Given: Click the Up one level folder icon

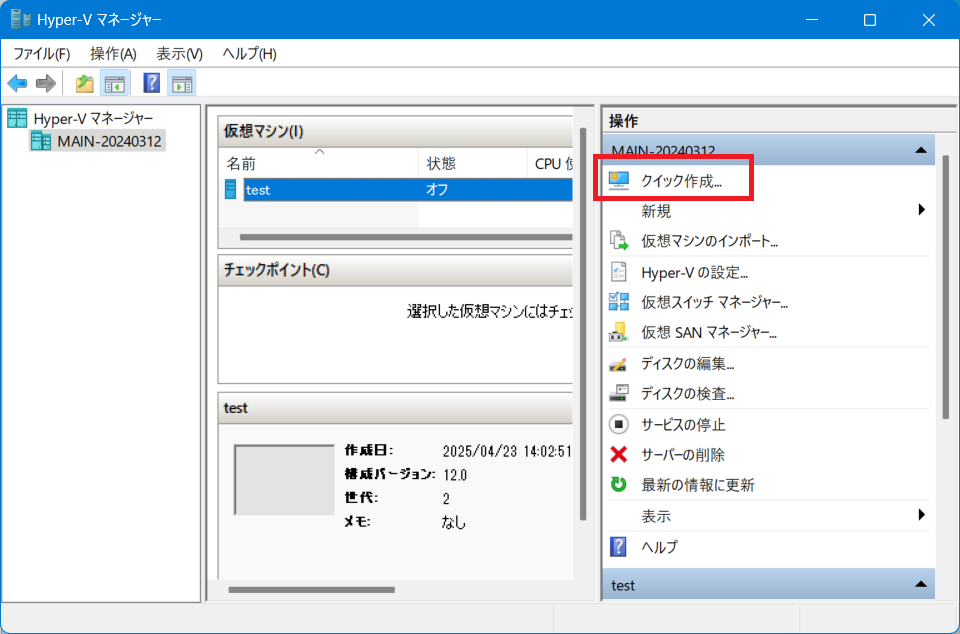Looking at the screenshot, I should (x=84, y=83).
